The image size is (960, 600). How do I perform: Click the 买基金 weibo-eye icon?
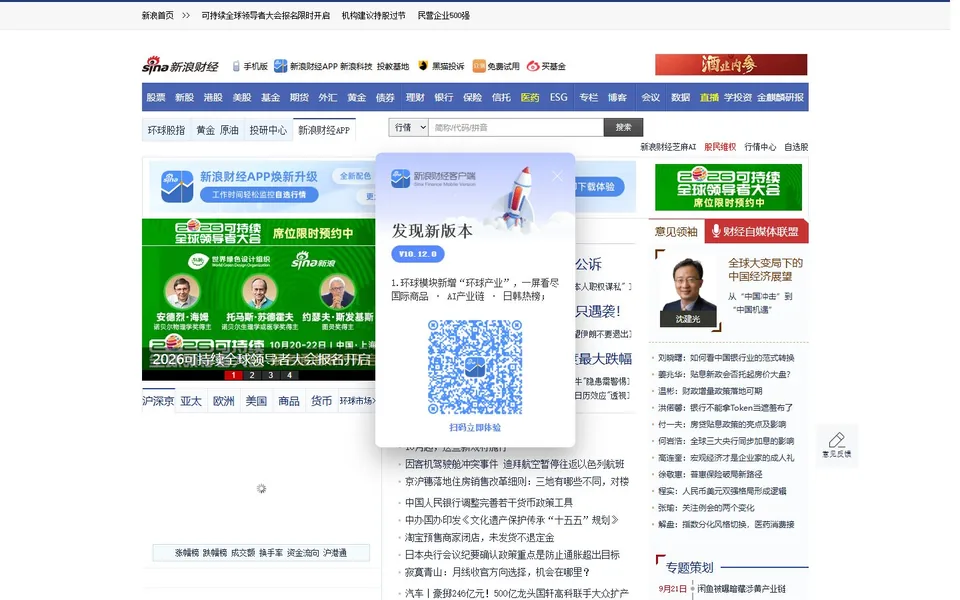coord(533,66)
